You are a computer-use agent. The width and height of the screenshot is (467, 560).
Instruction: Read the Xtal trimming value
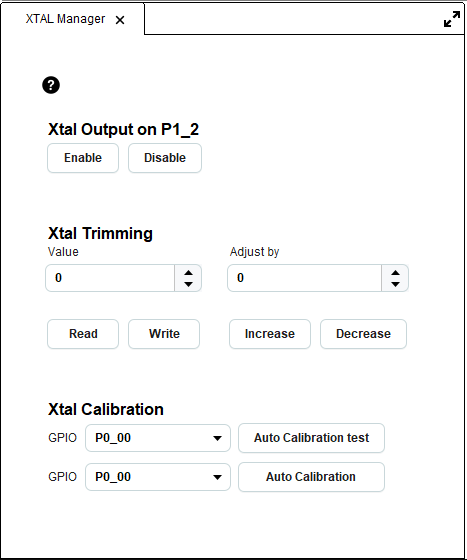click(x=83, y=334)
